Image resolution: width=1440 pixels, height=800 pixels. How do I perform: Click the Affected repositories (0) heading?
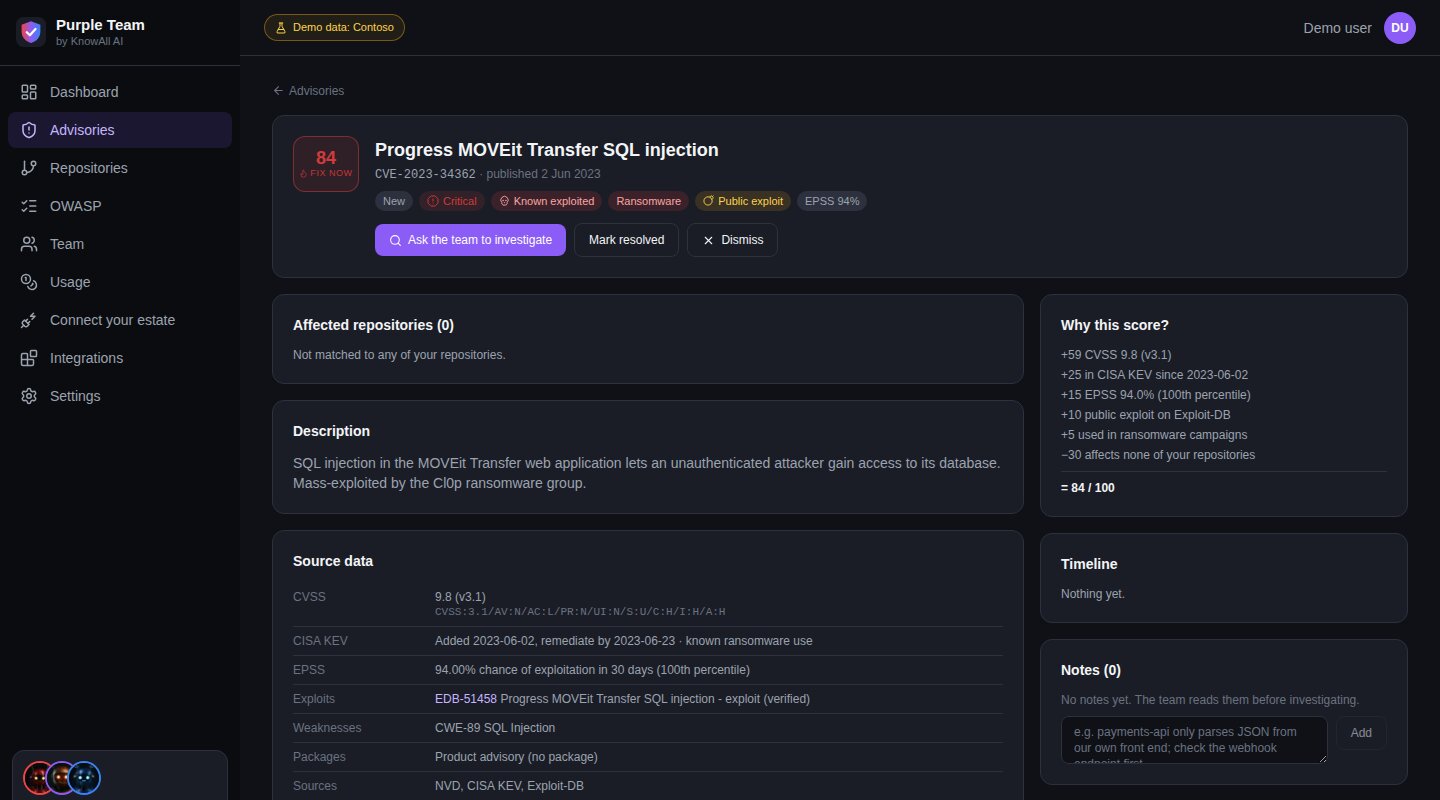tap(373, 325)
